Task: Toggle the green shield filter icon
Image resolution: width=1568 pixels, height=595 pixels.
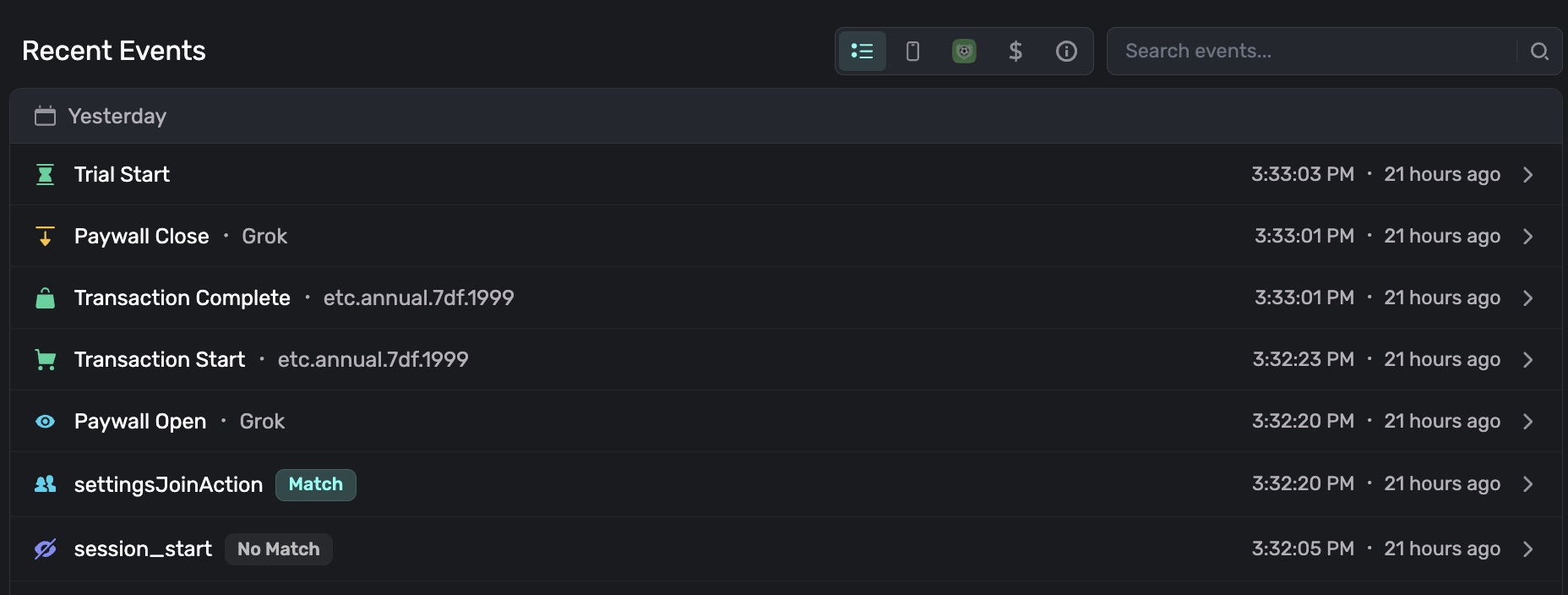Action: (964, 52)
